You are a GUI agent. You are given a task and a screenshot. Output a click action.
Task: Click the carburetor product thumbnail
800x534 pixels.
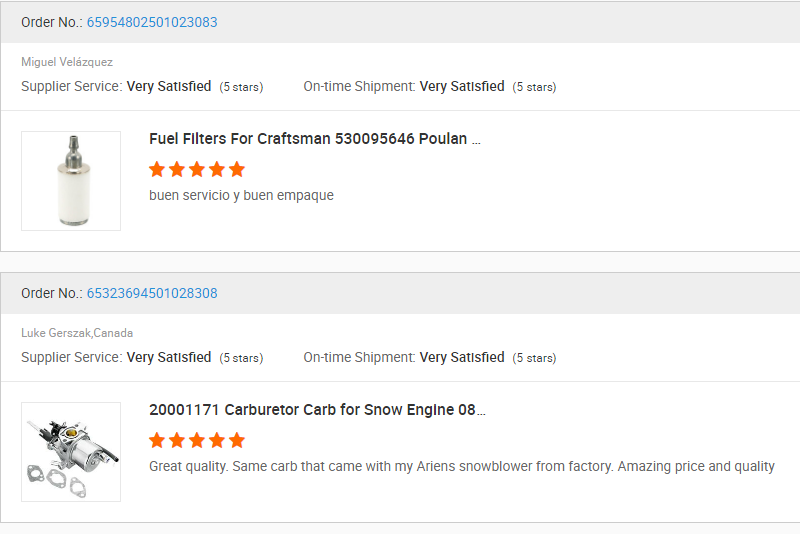[x=71, y=452]
